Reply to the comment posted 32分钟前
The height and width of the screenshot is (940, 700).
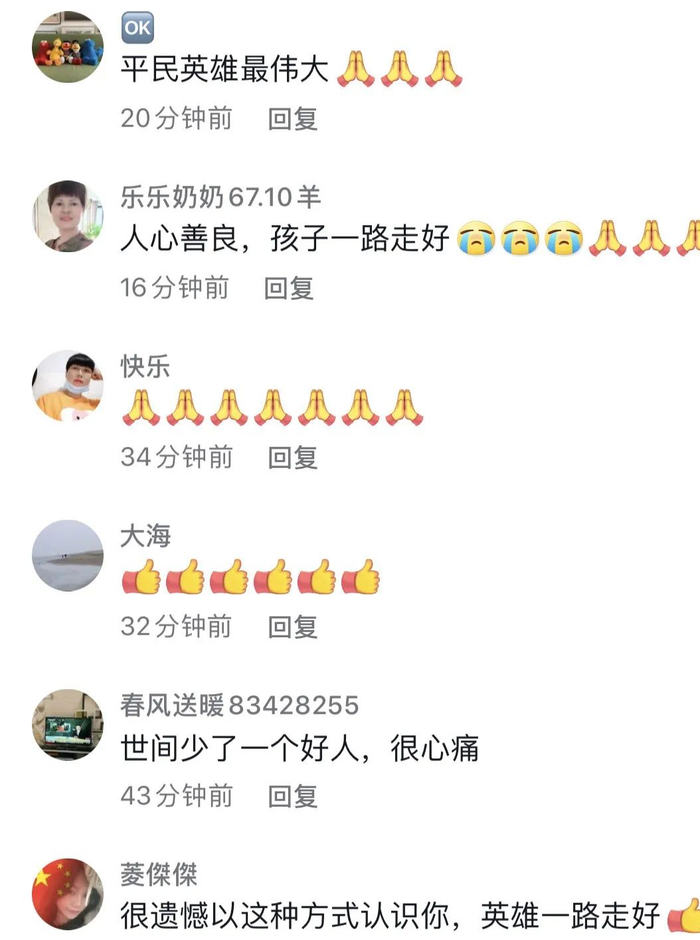pos(292,627)
